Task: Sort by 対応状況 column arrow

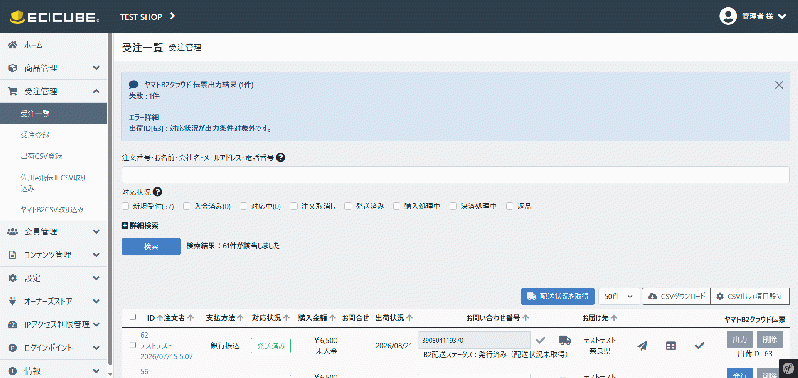Action: pos(286,318)
